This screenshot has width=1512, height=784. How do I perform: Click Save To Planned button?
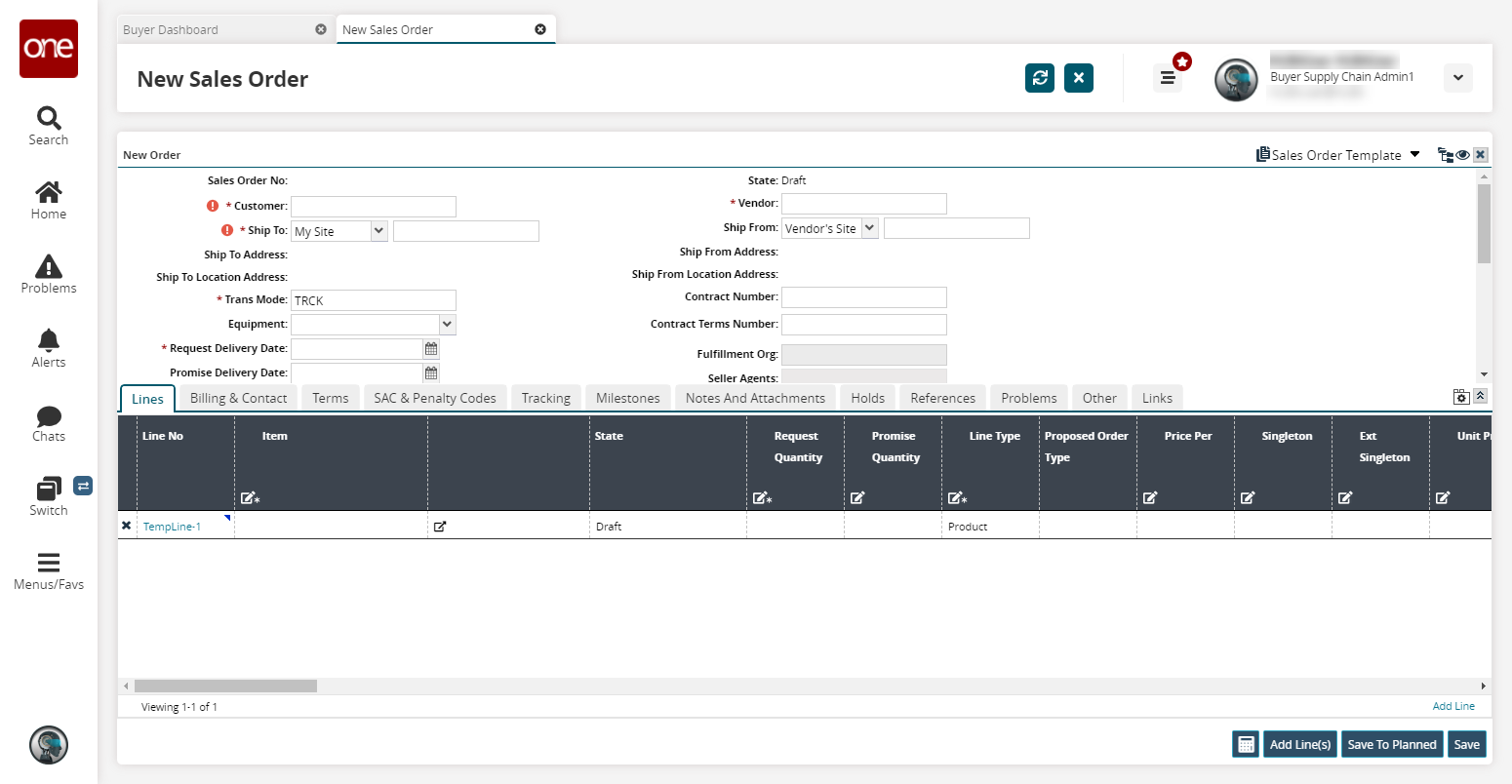[1391, 744]
